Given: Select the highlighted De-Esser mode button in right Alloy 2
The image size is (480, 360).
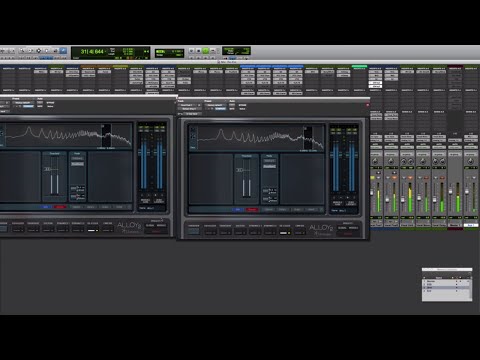Looking at the screenshot, I should tap(270, 166).
